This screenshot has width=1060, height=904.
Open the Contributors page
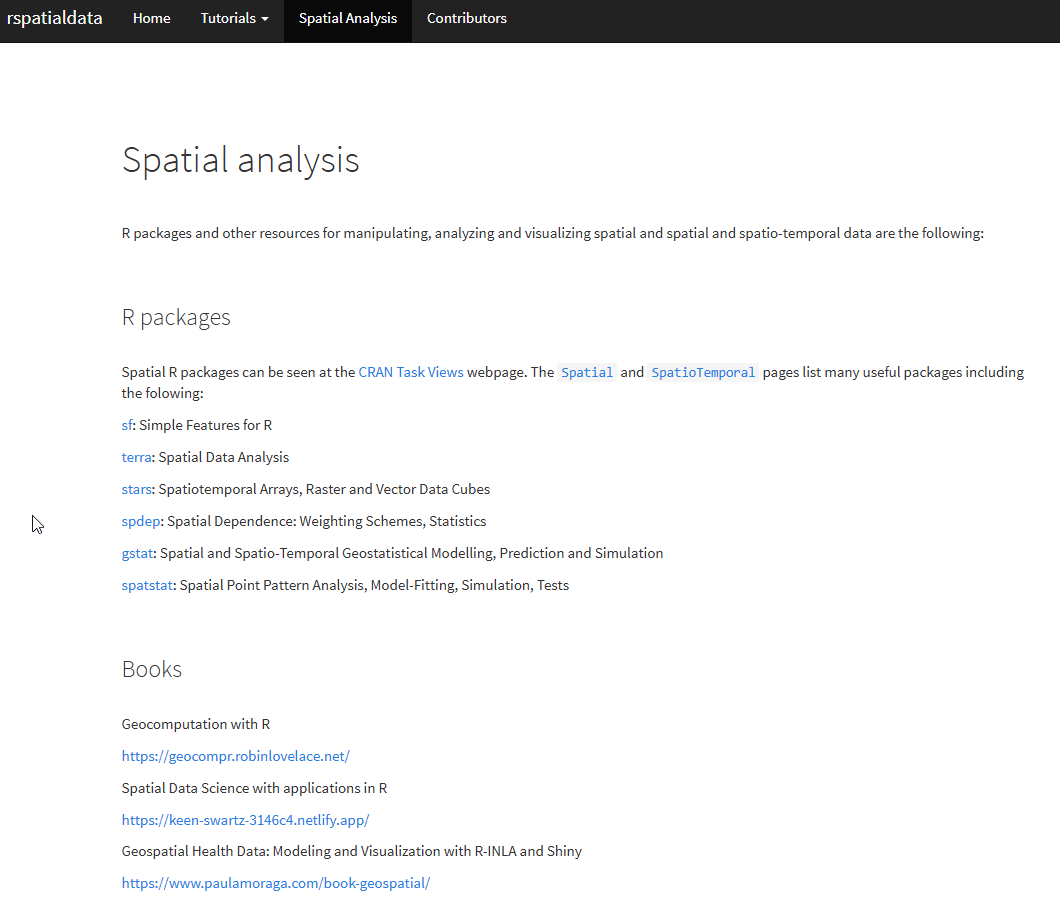[x=466, y=18]
